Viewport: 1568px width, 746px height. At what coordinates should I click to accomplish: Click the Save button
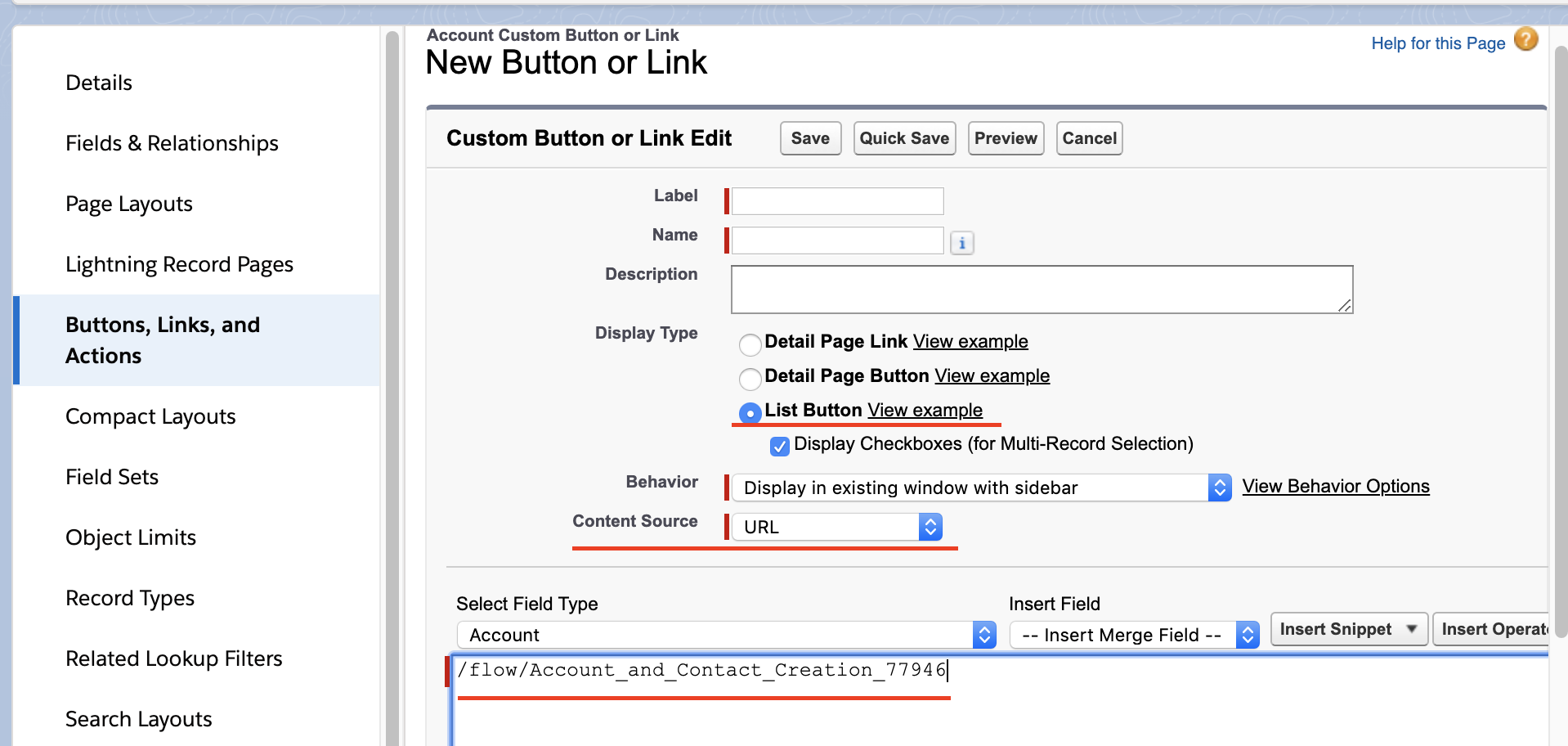coord(810,138)
